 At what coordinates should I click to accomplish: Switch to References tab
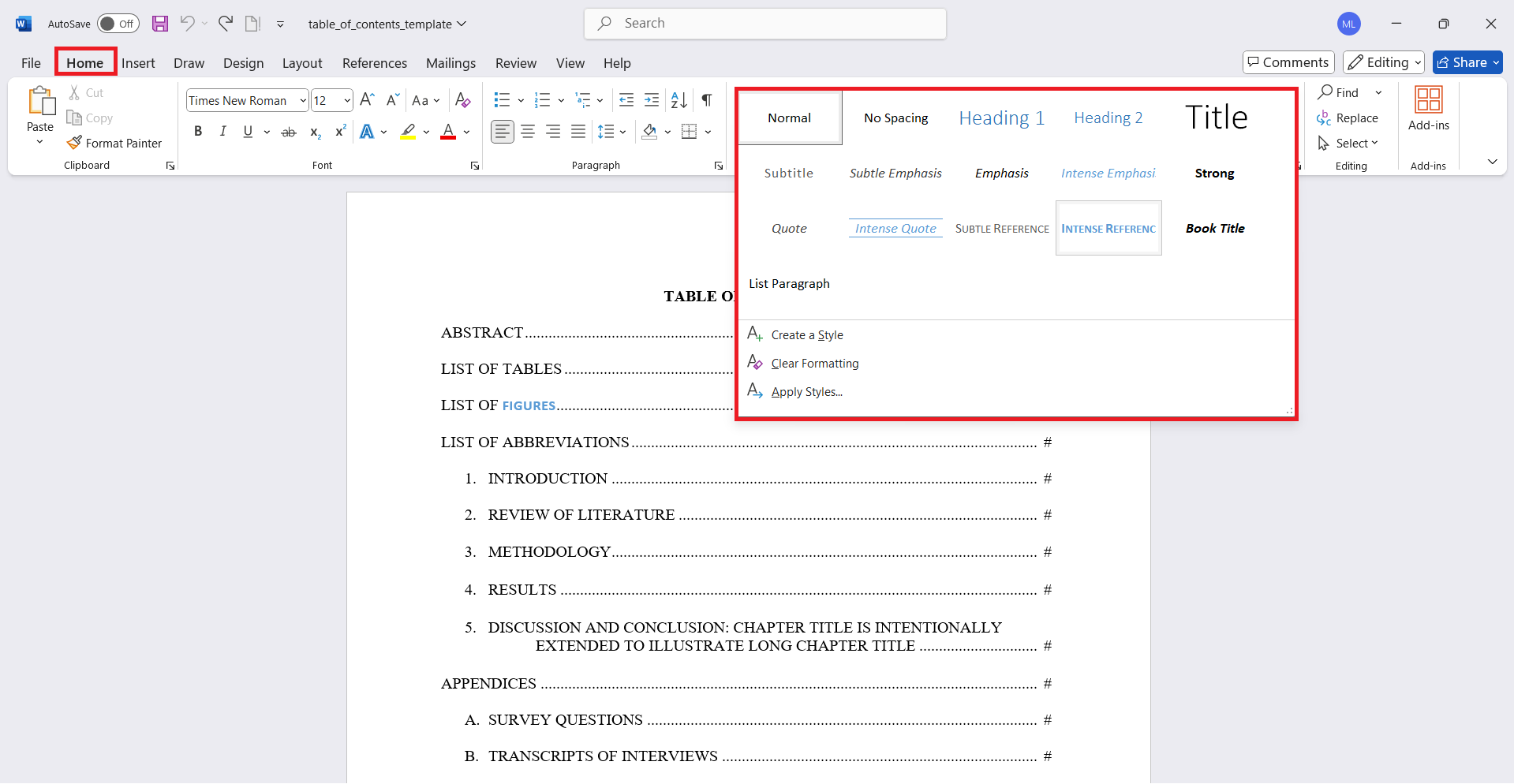[375, 63]
